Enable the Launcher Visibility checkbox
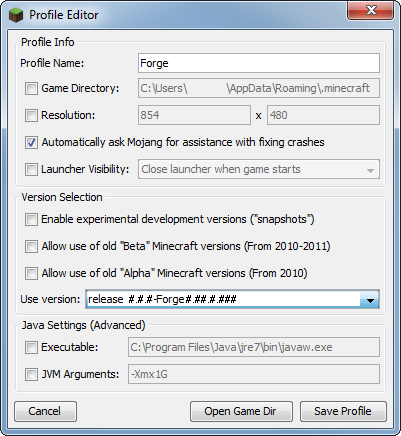401x436 pixels. coord(31,169)
